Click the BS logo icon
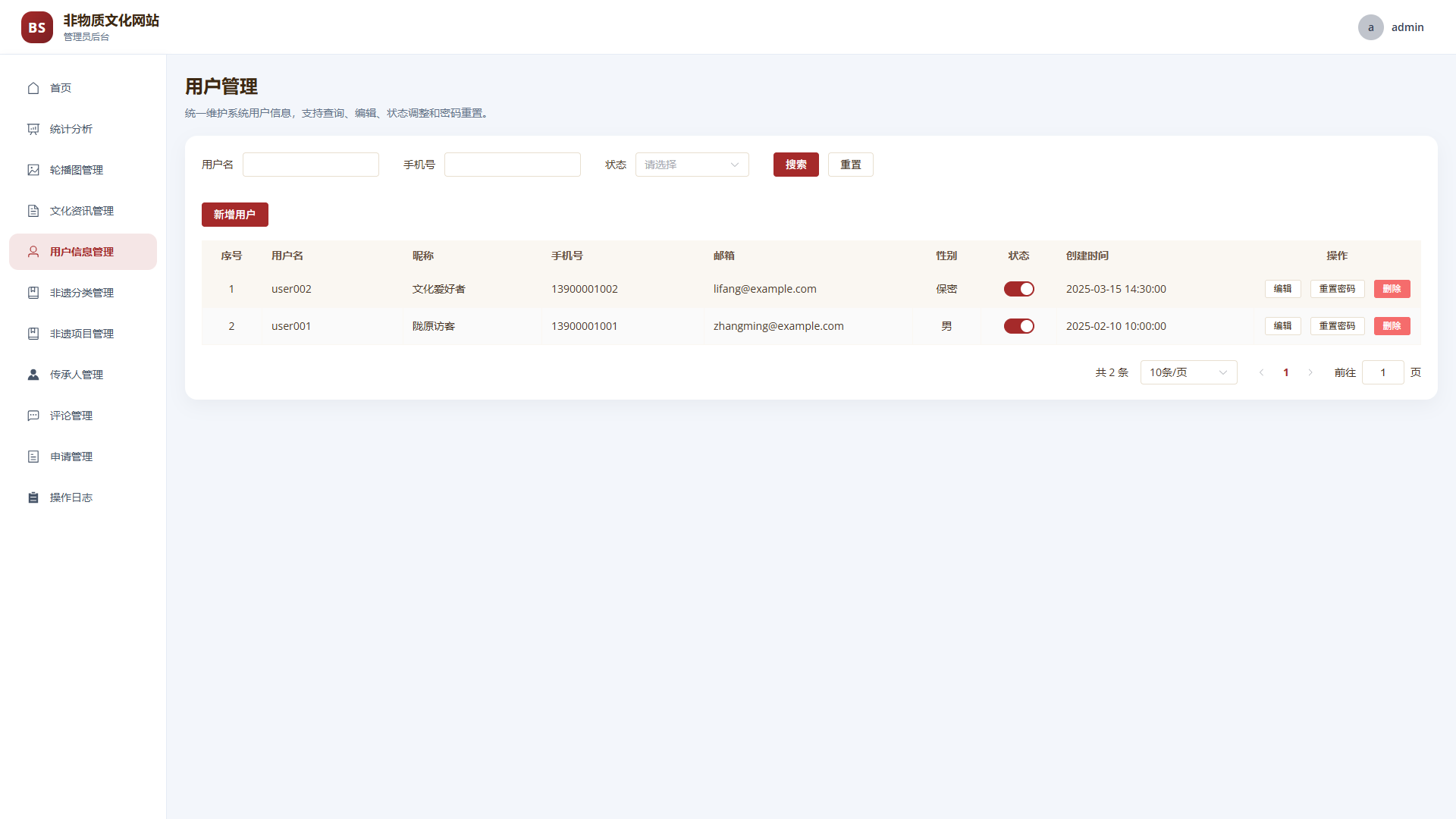The width and height of the screenshot is (1456, 819). 37,27
